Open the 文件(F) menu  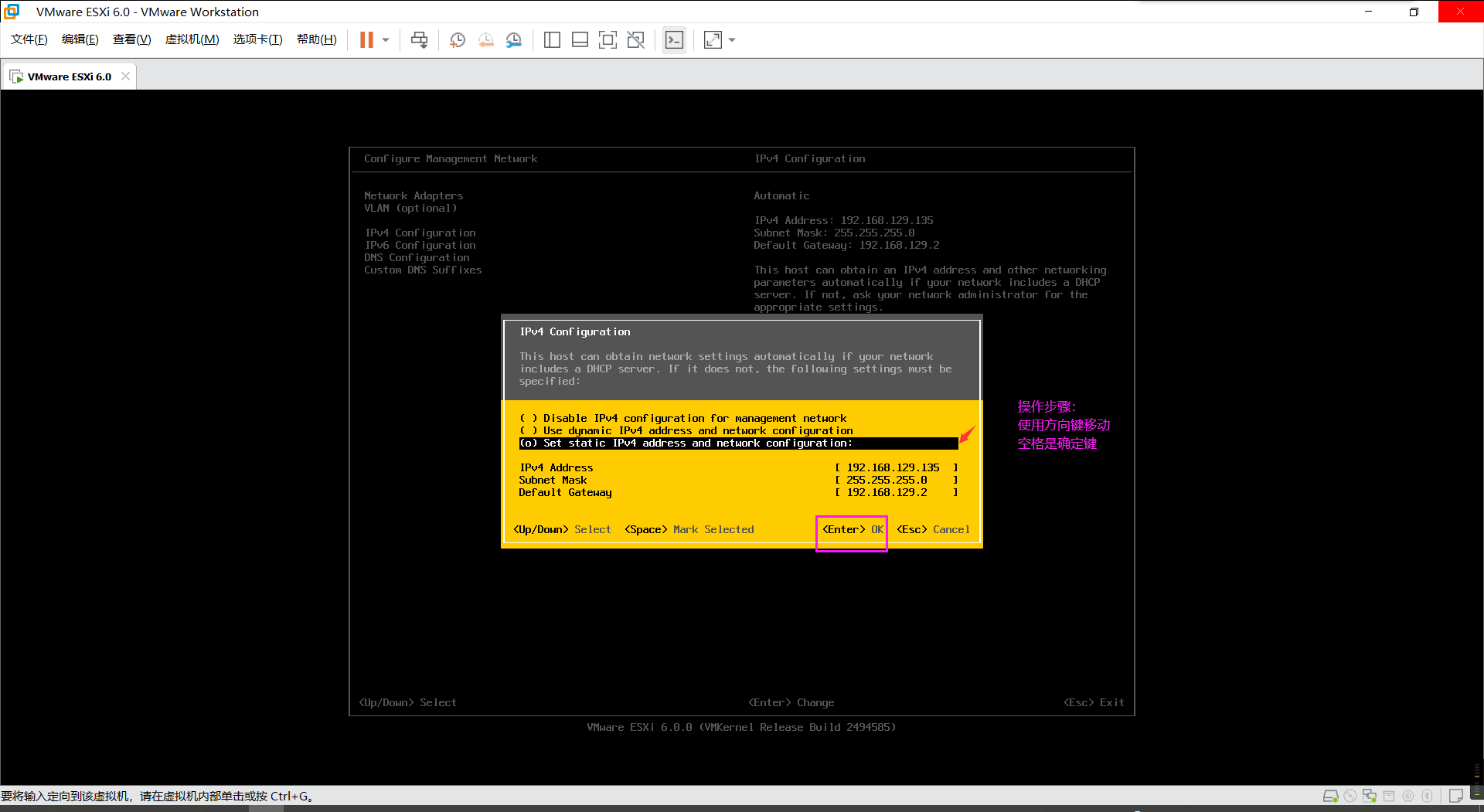tap(29, 39)
